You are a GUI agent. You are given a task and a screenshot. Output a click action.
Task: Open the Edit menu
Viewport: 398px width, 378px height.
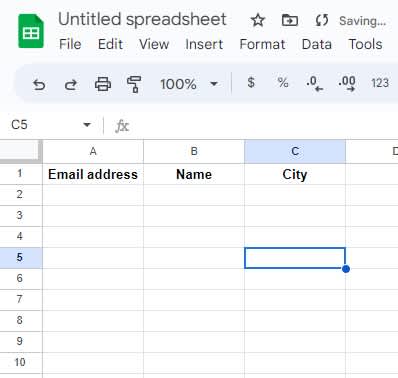(110, 44)
